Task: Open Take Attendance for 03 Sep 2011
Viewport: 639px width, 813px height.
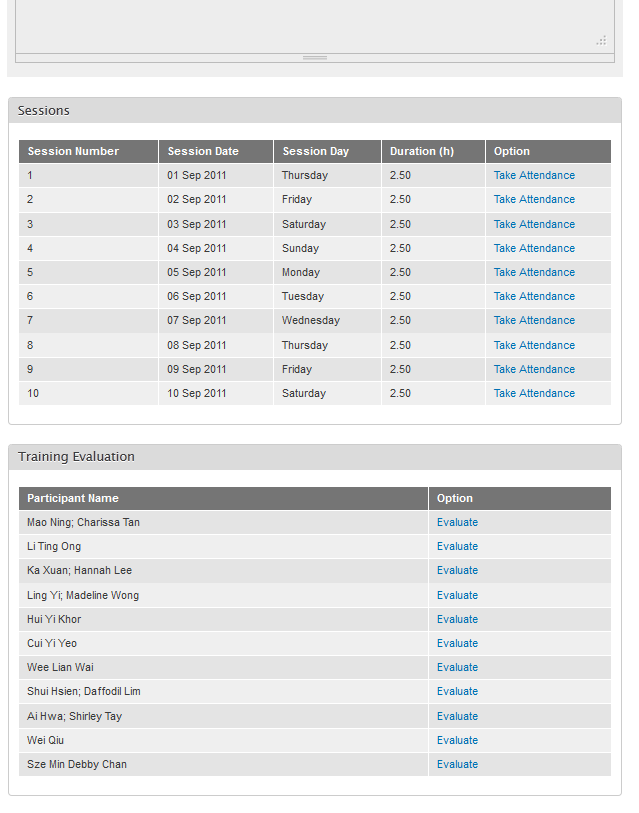Action: tap(534, 224)
